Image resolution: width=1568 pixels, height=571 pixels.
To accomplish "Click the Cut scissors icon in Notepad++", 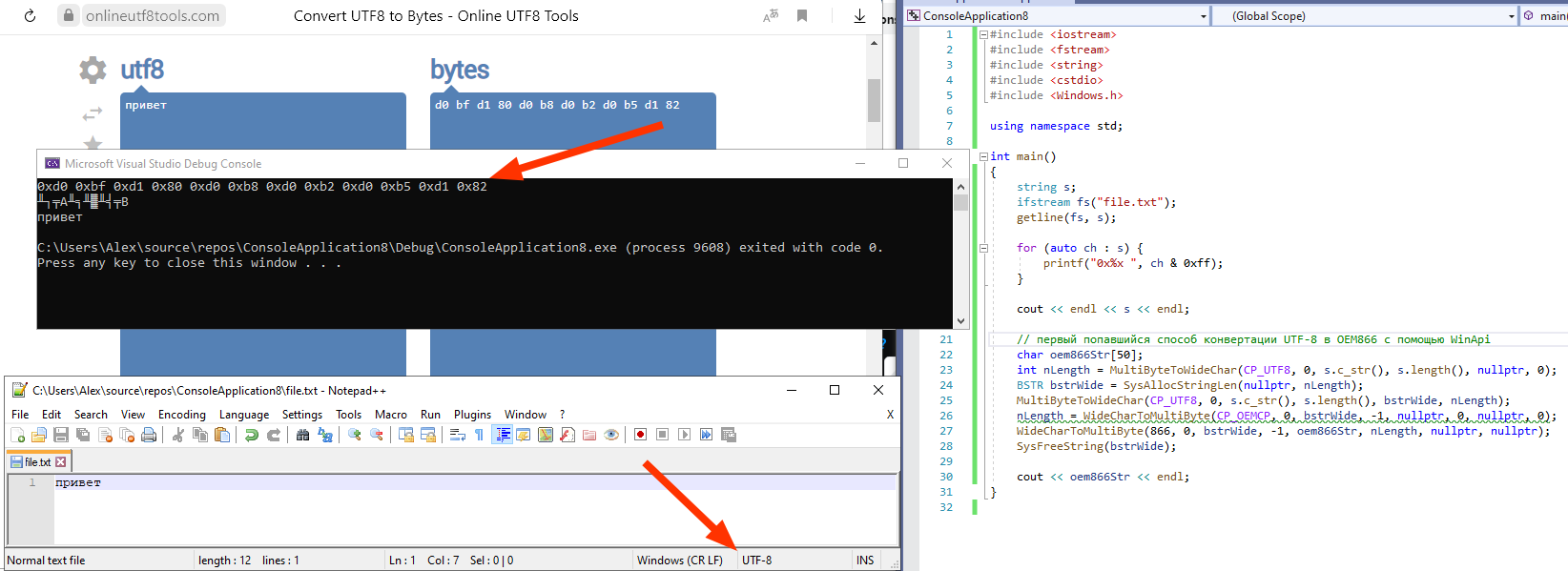I will [177, 435].
